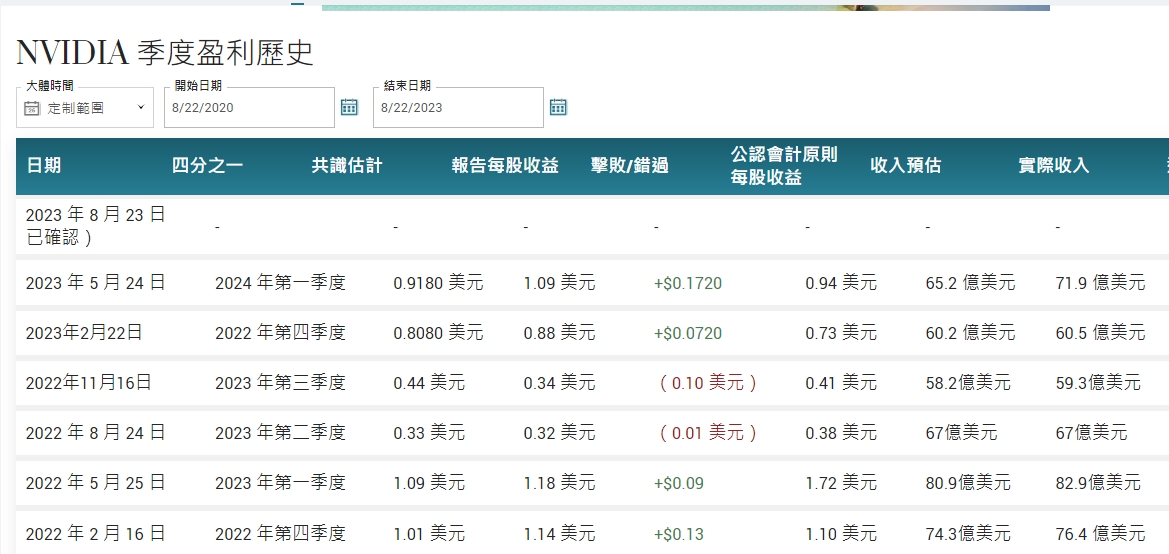Click GAAP EPS 0.73 美元
This screenshot has height=554, width=1169.
[841, 333]
